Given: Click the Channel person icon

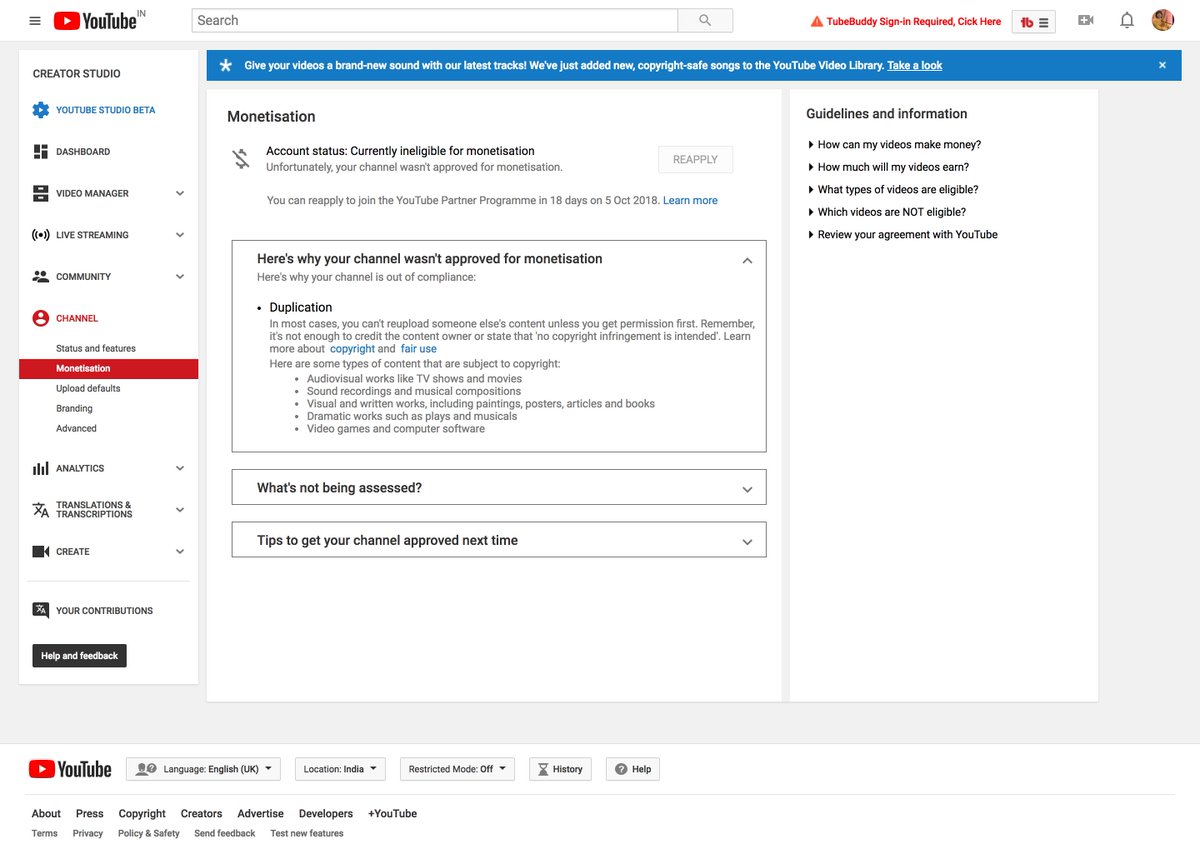Looking at the screenshot, I should (x=40, y=318).
